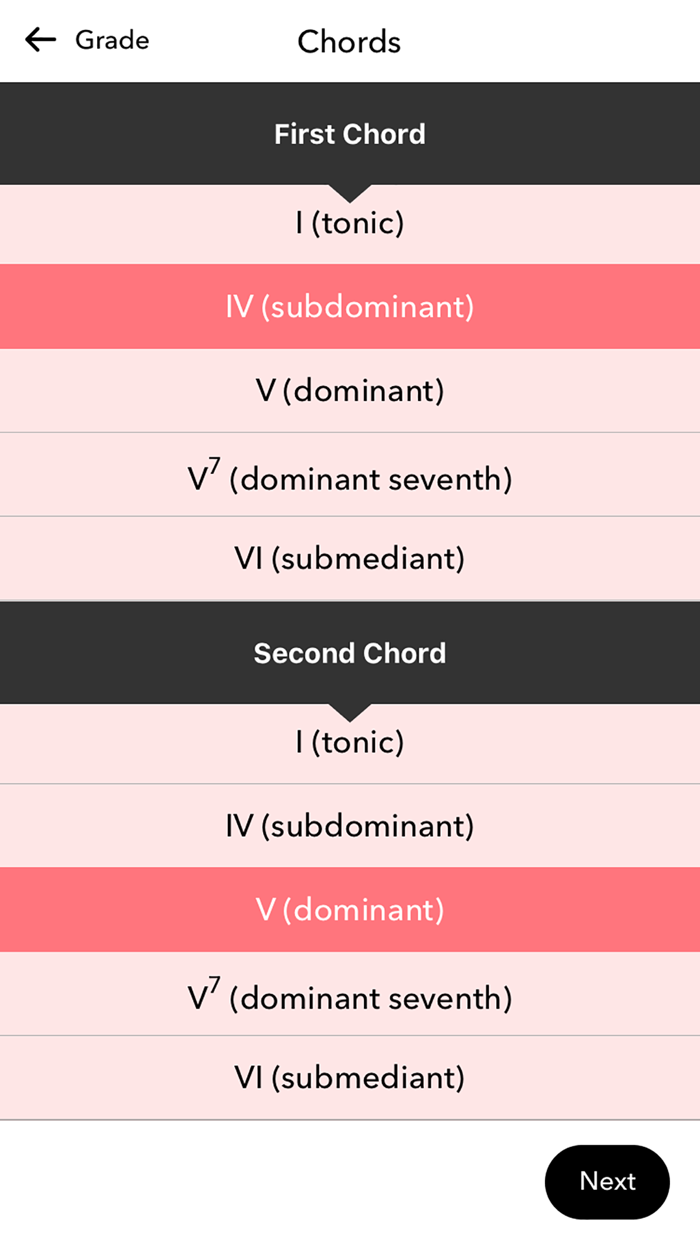
Task: Tap the pointer arrow below First Chord
Action: pos(350,187)
